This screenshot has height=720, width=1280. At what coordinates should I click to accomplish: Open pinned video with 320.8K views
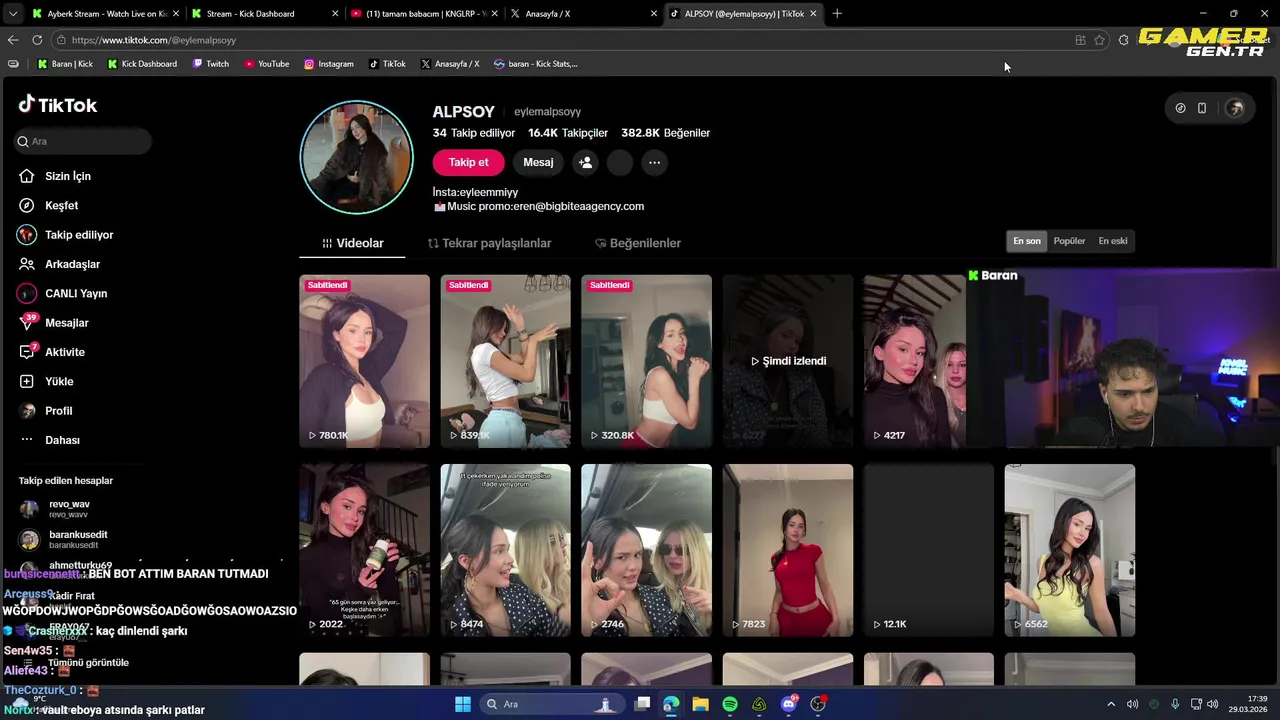(646, 361)
